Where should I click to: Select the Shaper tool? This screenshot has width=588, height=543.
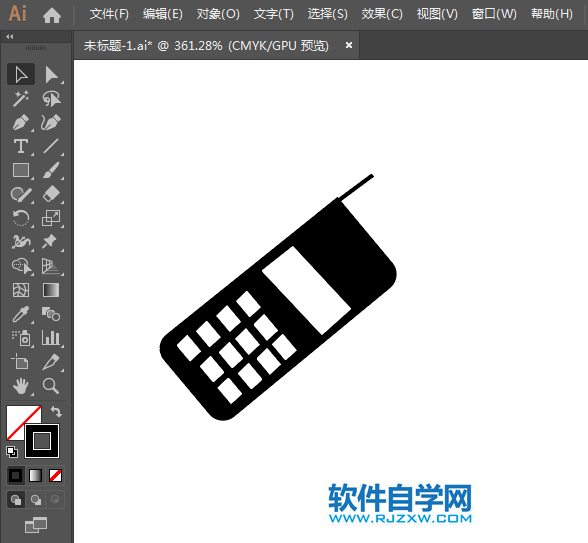pos(21,194)
